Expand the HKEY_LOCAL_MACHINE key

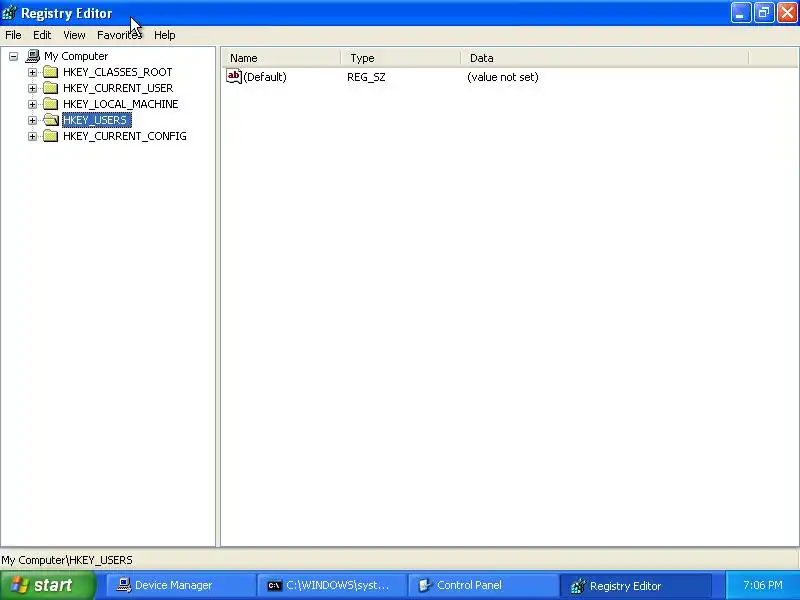pos(32,104)
